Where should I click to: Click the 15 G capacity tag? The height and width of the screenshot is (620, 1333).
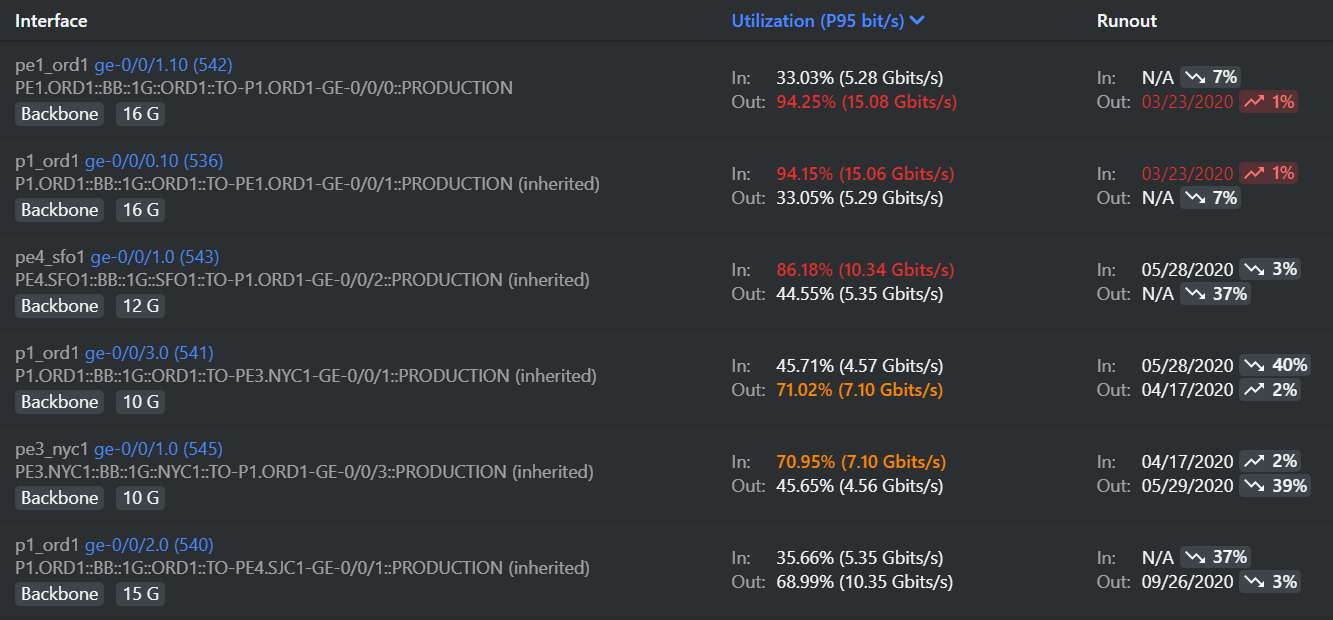point(139,594)
